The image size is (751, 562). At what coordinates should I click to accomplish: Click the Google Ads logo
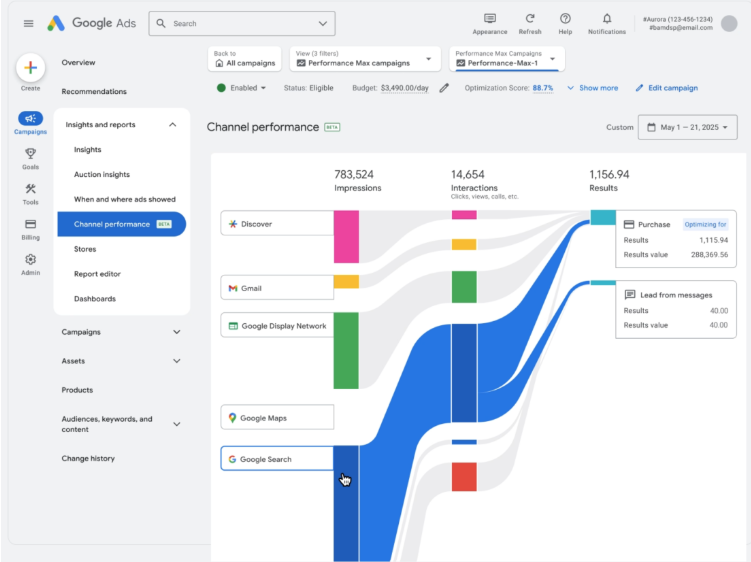[91, 23]
